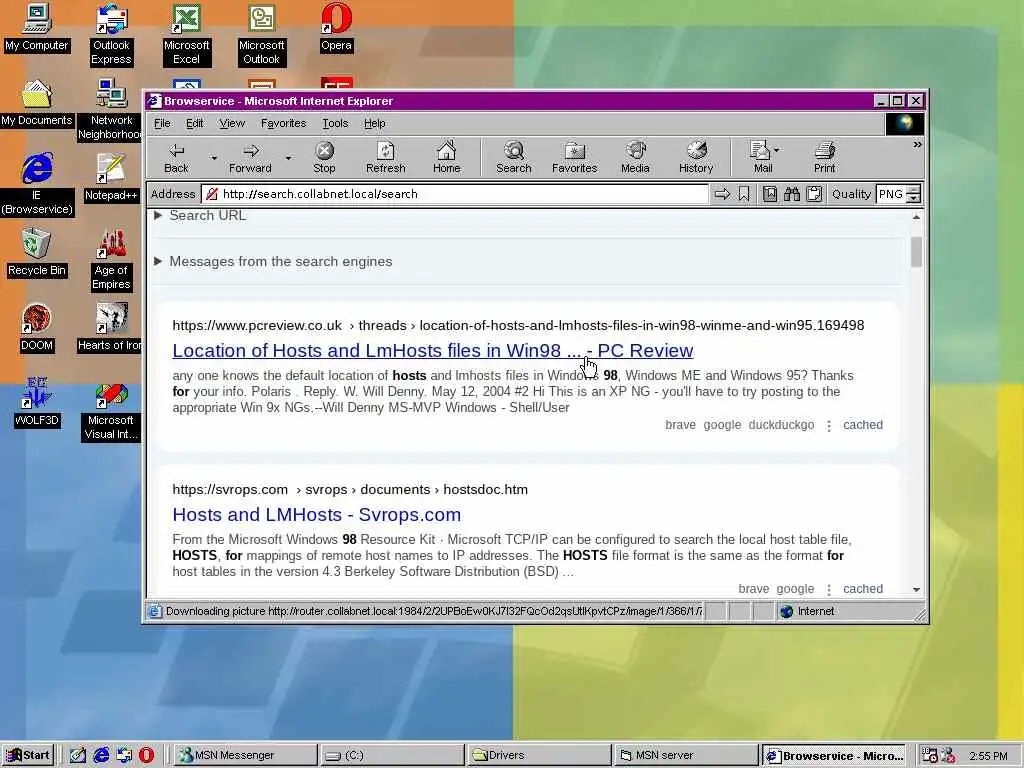
Task: Open cached link for PC Review result
Action: point(863,425)
